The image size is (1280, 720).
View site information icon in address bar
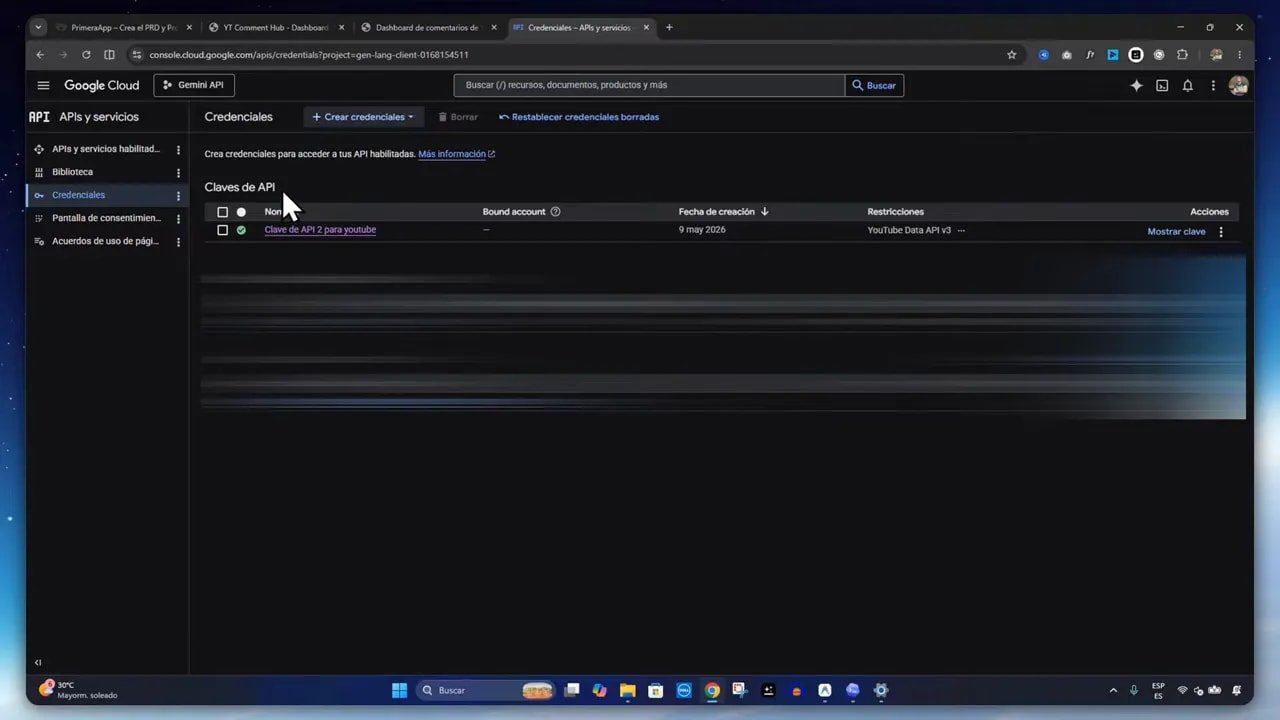point(136,55)
